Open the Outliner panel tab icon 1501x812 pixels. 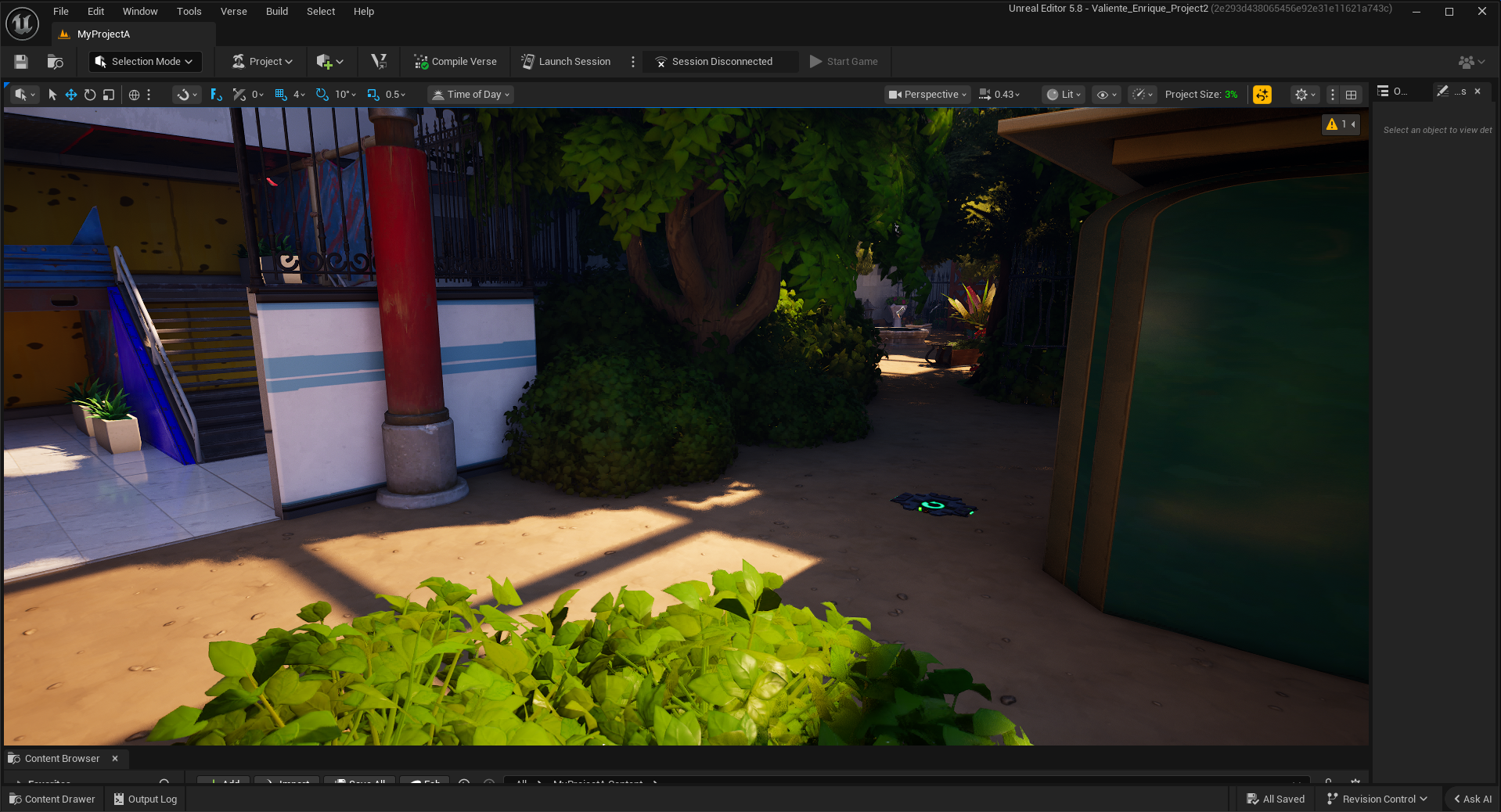(x=1383, y=92)
